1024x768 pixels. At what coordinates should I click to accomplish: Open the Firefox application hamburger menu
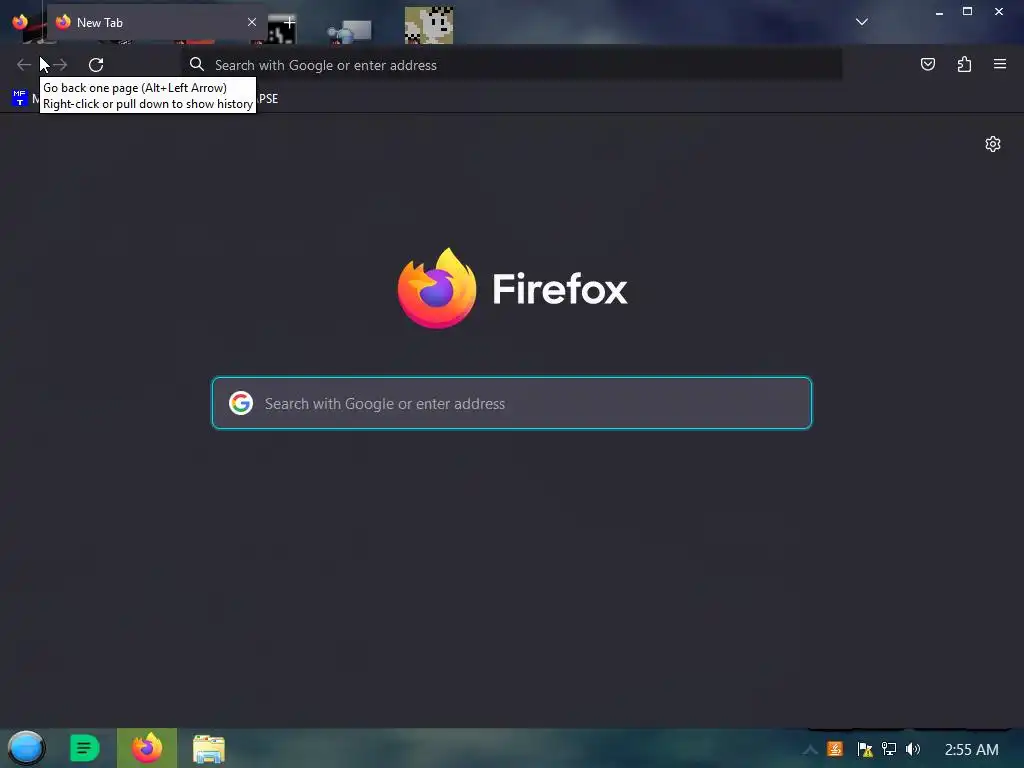(1000, 64)
